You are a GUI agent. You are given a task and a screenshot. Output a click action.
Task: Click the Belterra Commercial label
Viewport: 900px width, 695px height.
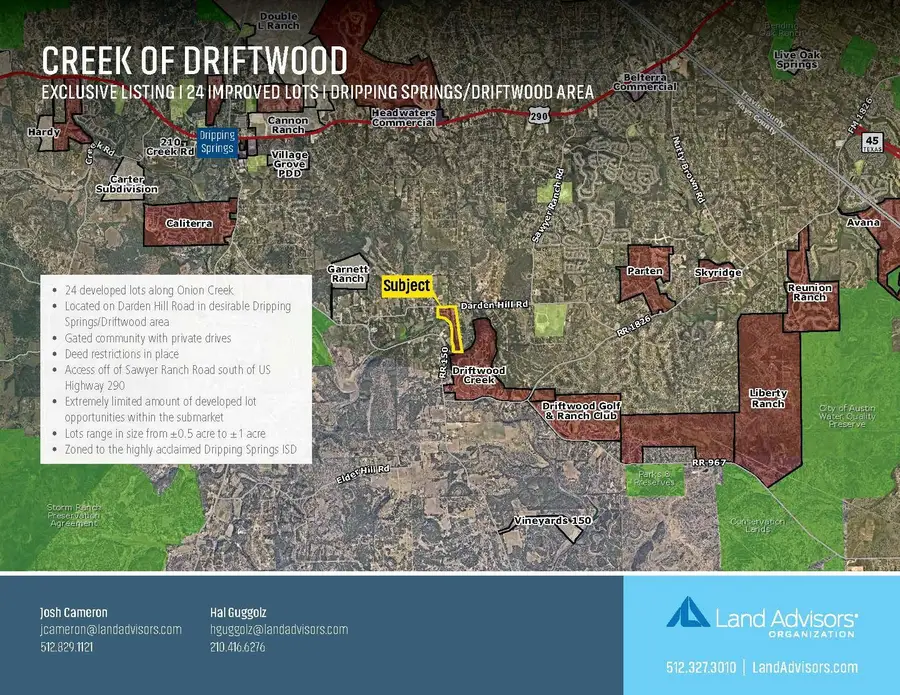click(645, 81)
